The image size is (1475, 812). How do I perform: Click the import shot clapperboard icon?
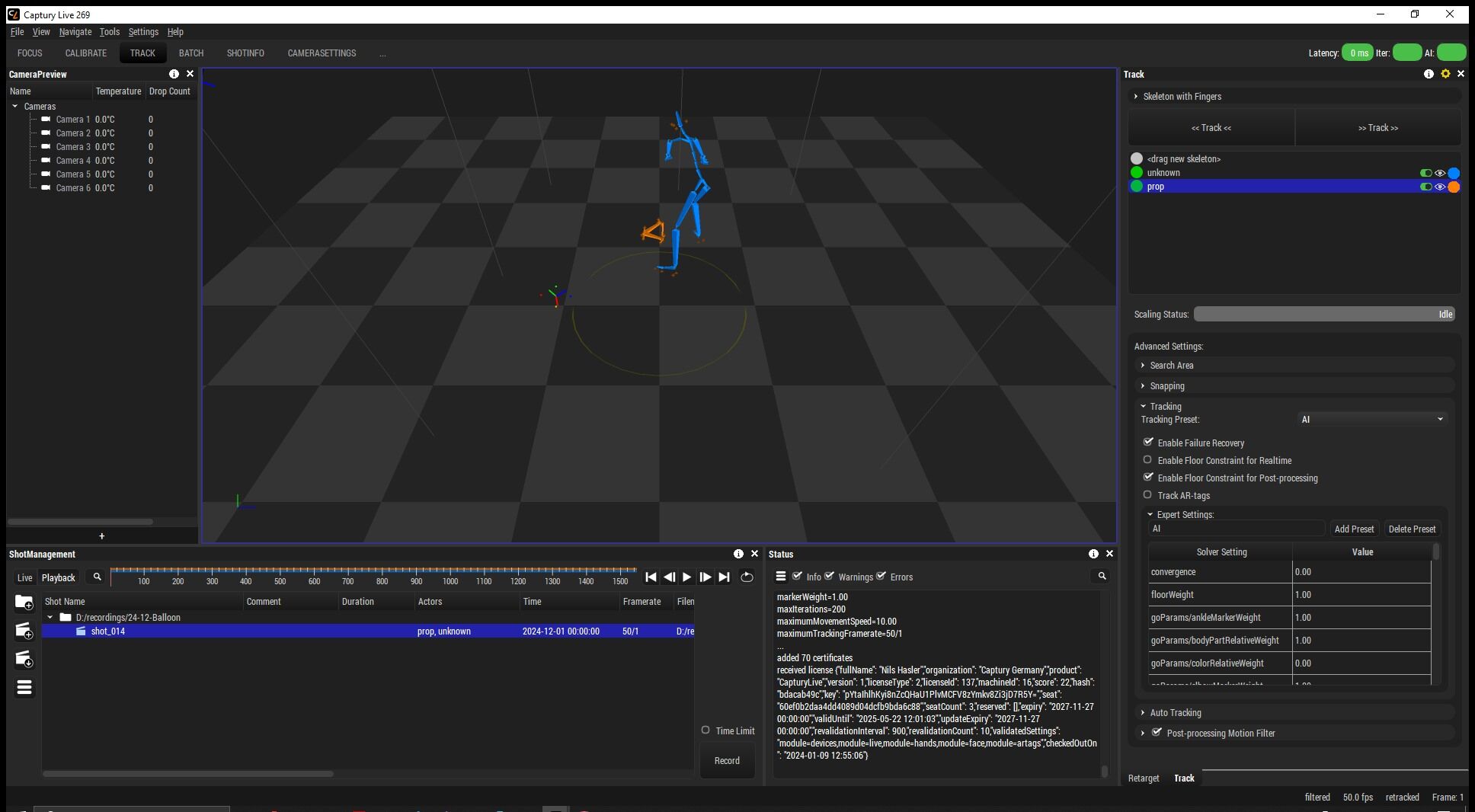coord(24,659)
